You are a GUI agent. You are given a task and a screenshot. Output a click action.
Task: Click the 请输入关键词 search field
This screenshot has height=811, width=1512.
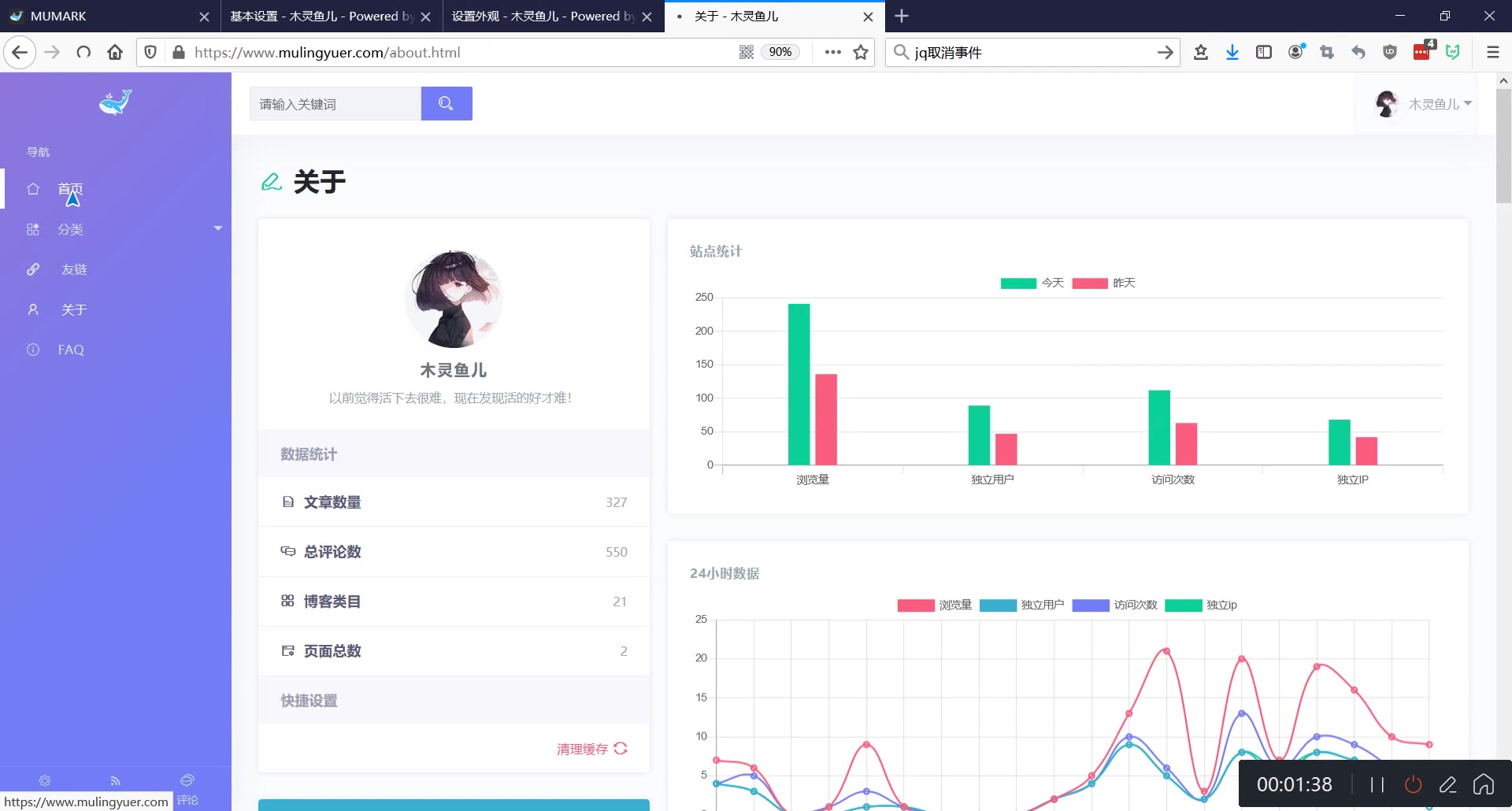pyautogui.click(x=335, y=104)
